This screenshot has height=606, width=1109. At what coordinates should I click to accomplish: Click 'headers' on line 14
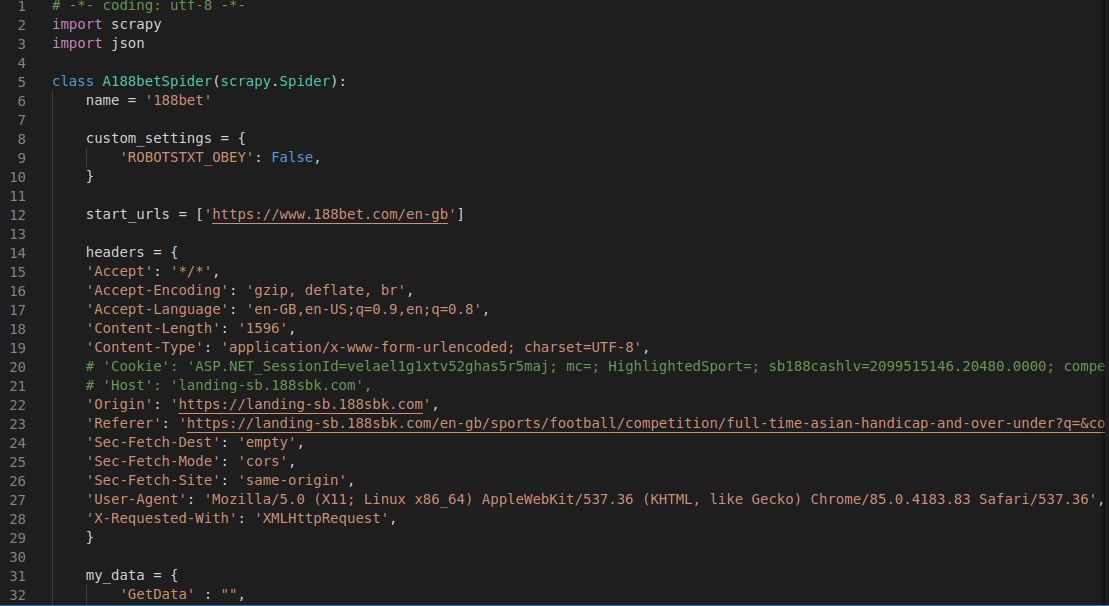[x=115, y=252]
